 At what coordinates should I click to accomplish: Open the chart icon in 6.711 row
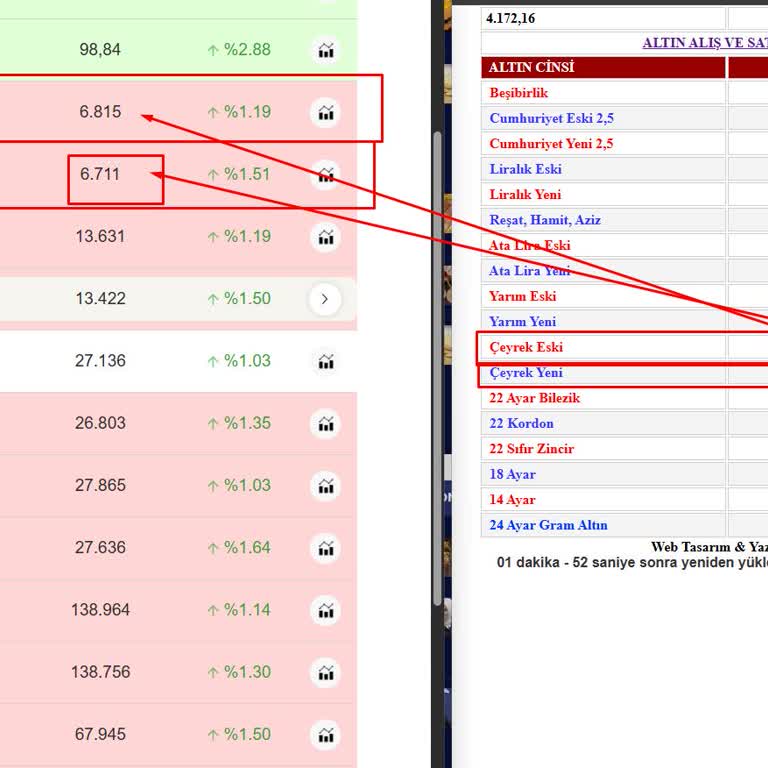click(x=326, y=174)
